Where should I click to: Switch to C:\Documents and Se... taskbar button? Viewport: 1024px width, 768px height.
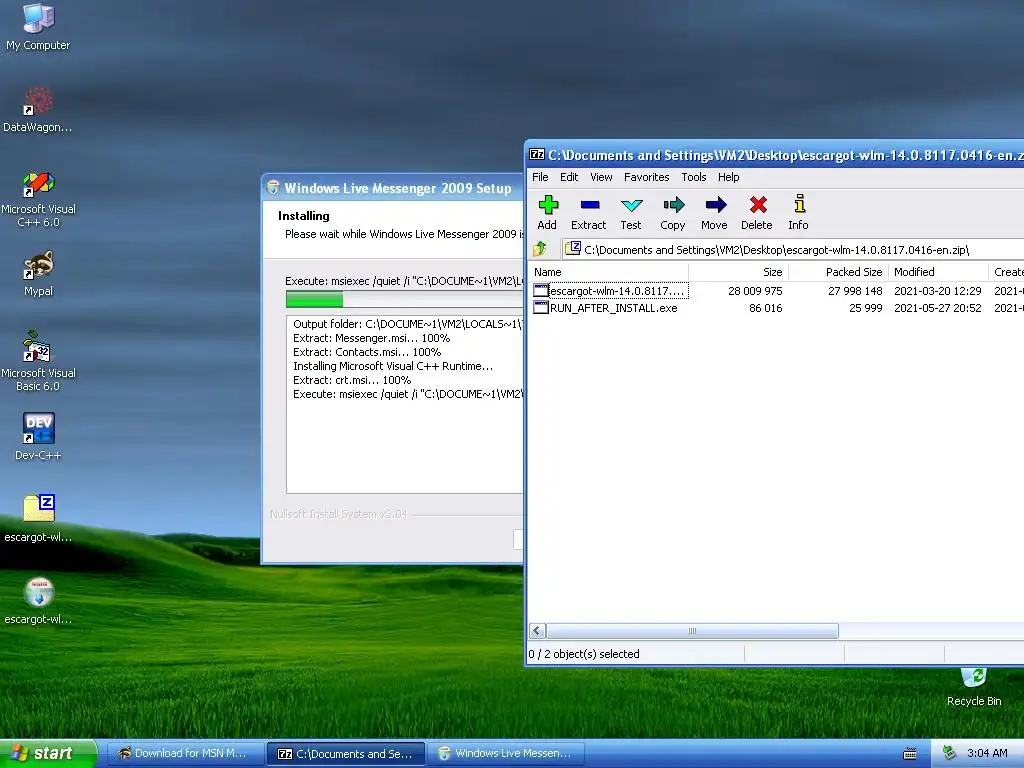point(346,754)
